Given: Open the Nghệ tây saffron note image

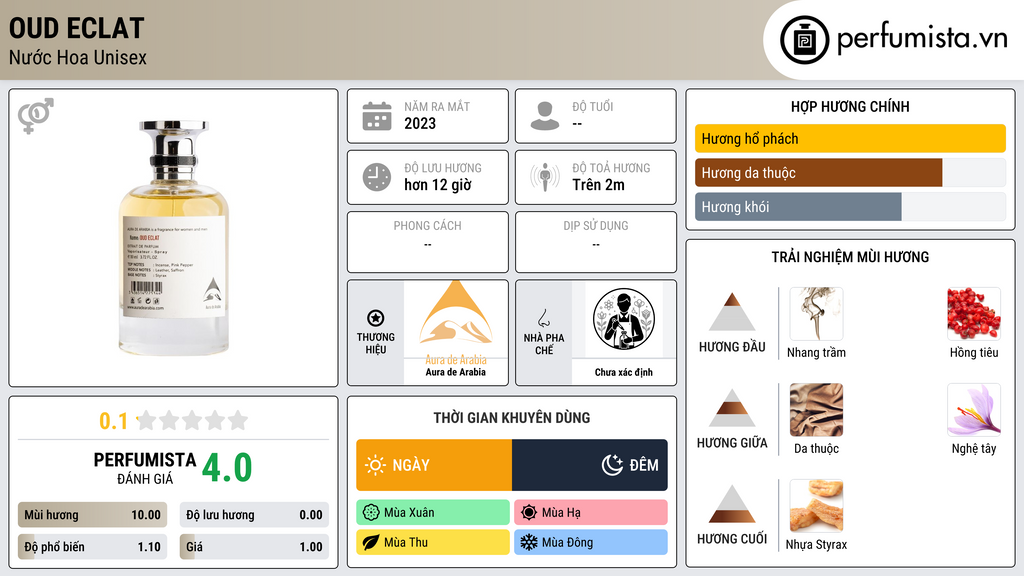Looking at the screenshot, I should coord(974,410).
